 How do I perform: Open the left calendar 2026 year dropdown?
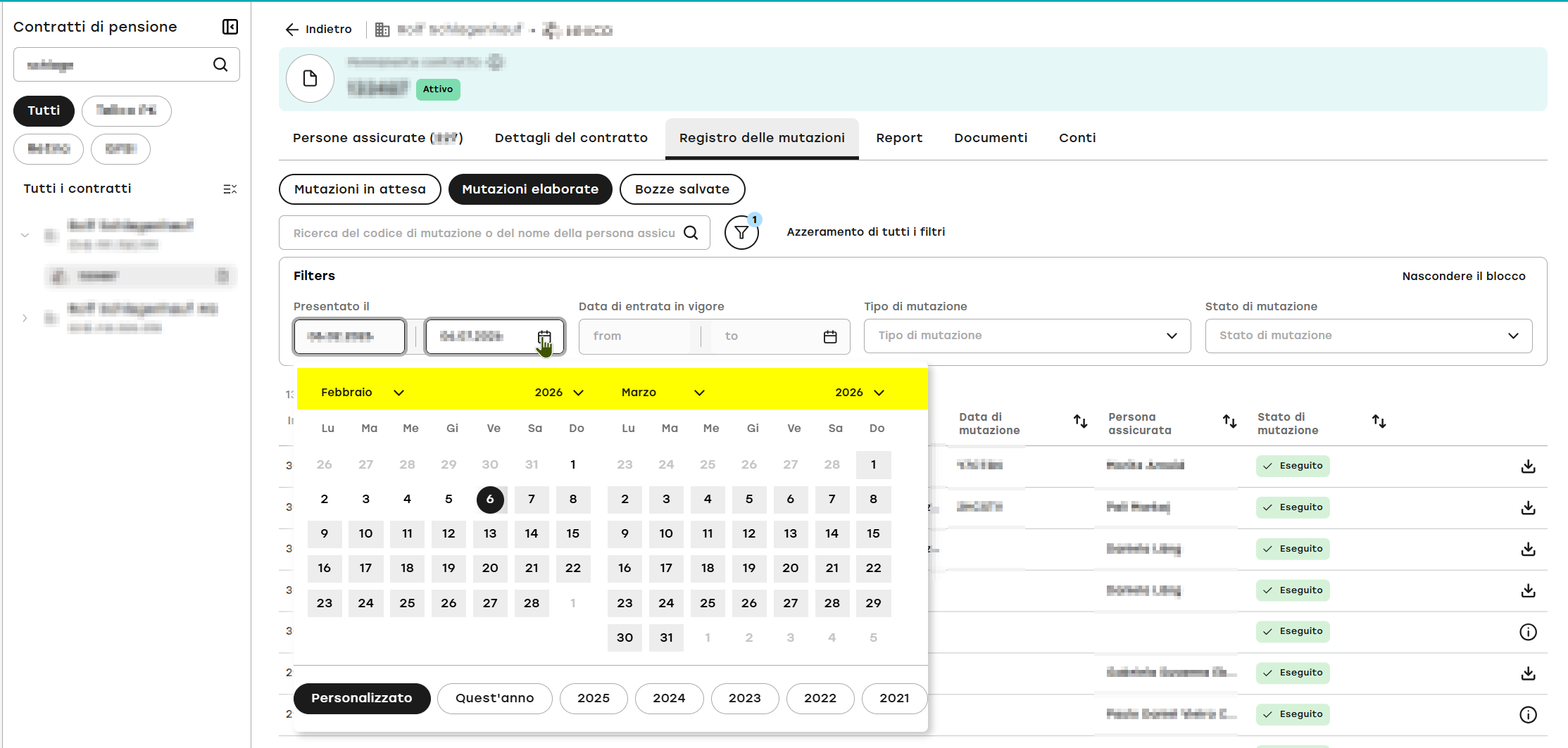click(559, 393)
